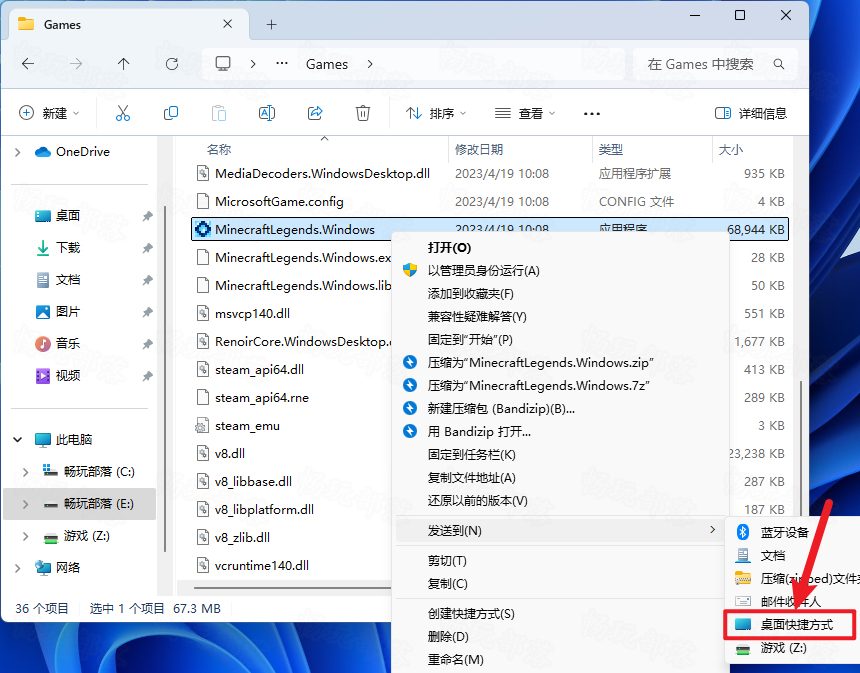
Task: Click the Rename icon in toolbar
Action: (267, 113)
